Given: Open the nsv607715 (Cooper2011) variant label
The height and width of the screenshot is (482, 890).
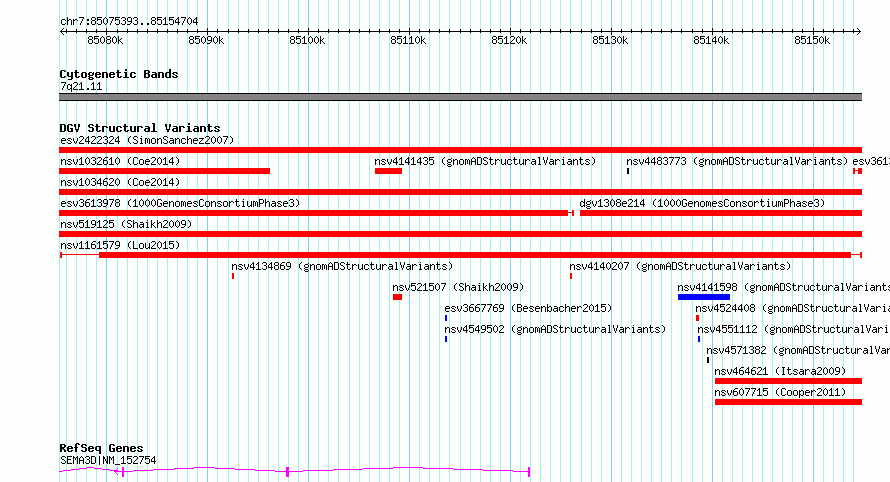Looking at the screenshot, I should click(x=780, y=392).
